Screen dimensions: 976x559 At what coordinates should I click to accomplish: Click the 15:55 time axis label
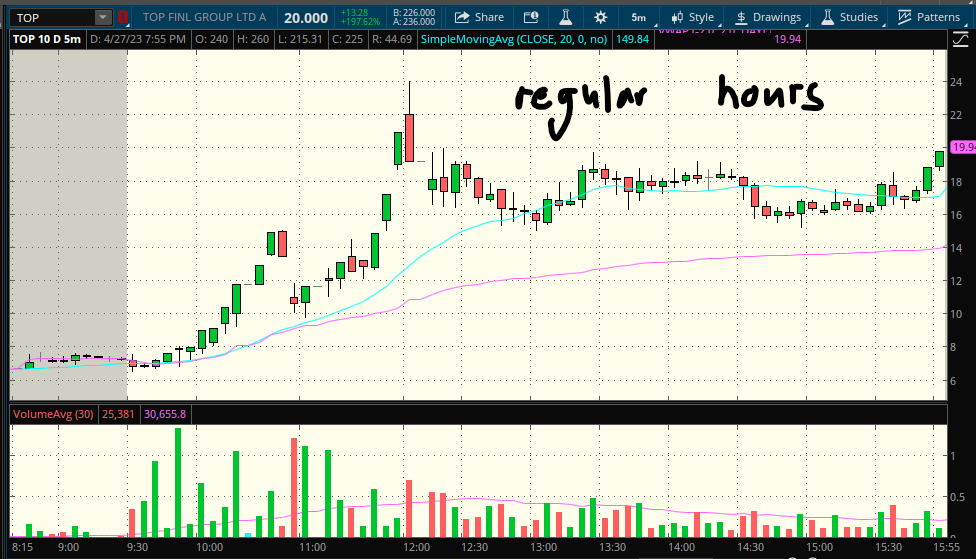946,547
